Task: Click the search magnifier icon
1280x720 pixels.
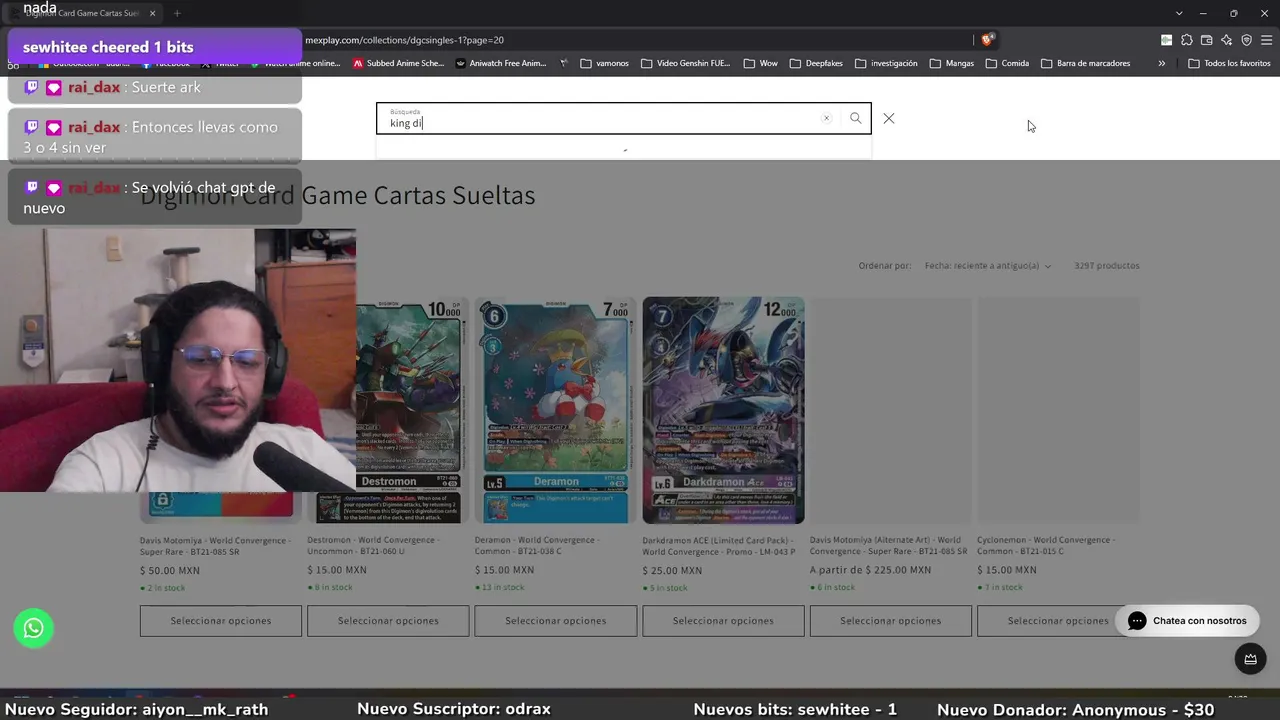Action: point(855,118)
